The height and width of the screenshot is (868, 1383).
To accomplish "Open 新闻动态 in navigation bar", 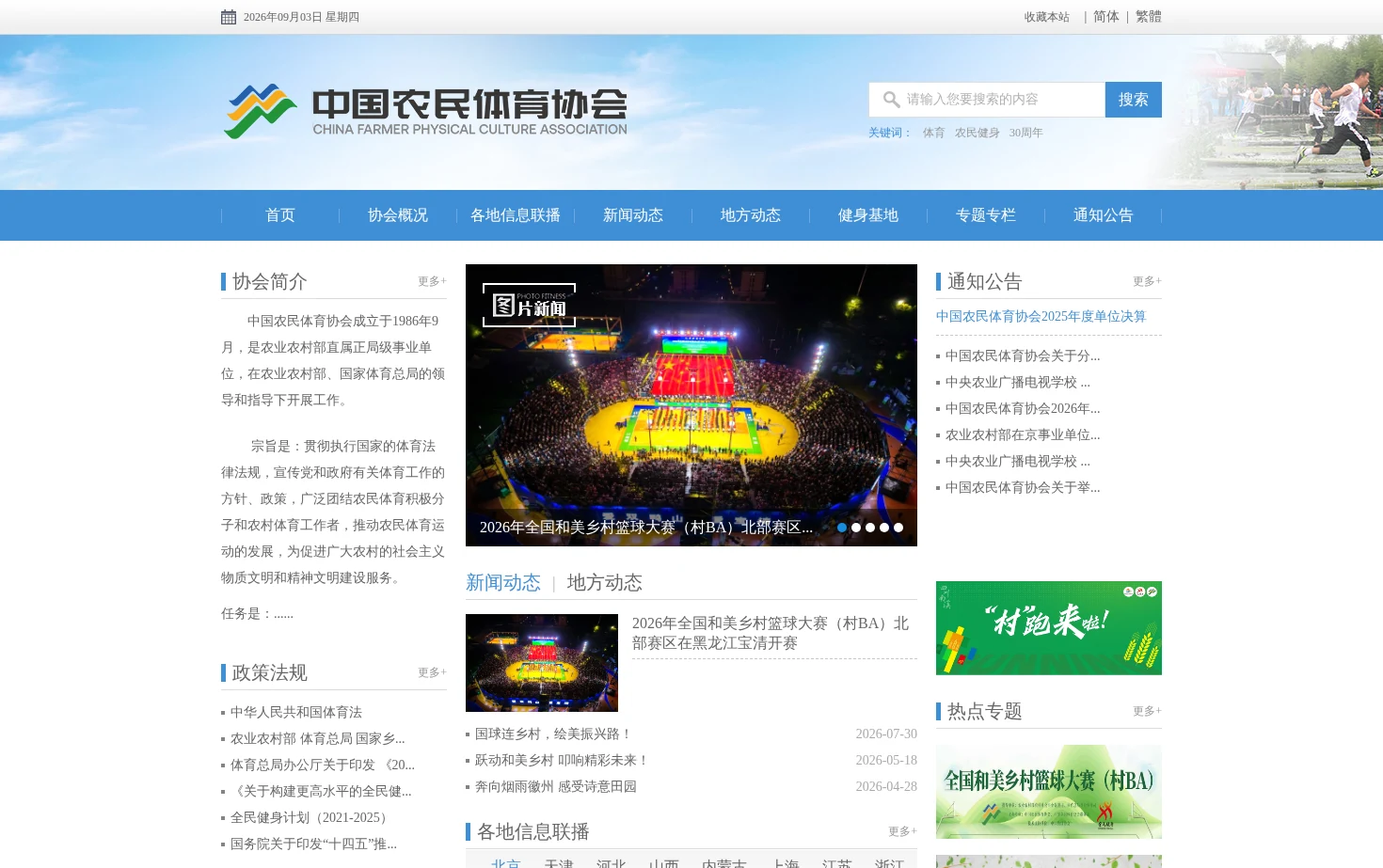I will pyautogui.click(x=633, y=215).
